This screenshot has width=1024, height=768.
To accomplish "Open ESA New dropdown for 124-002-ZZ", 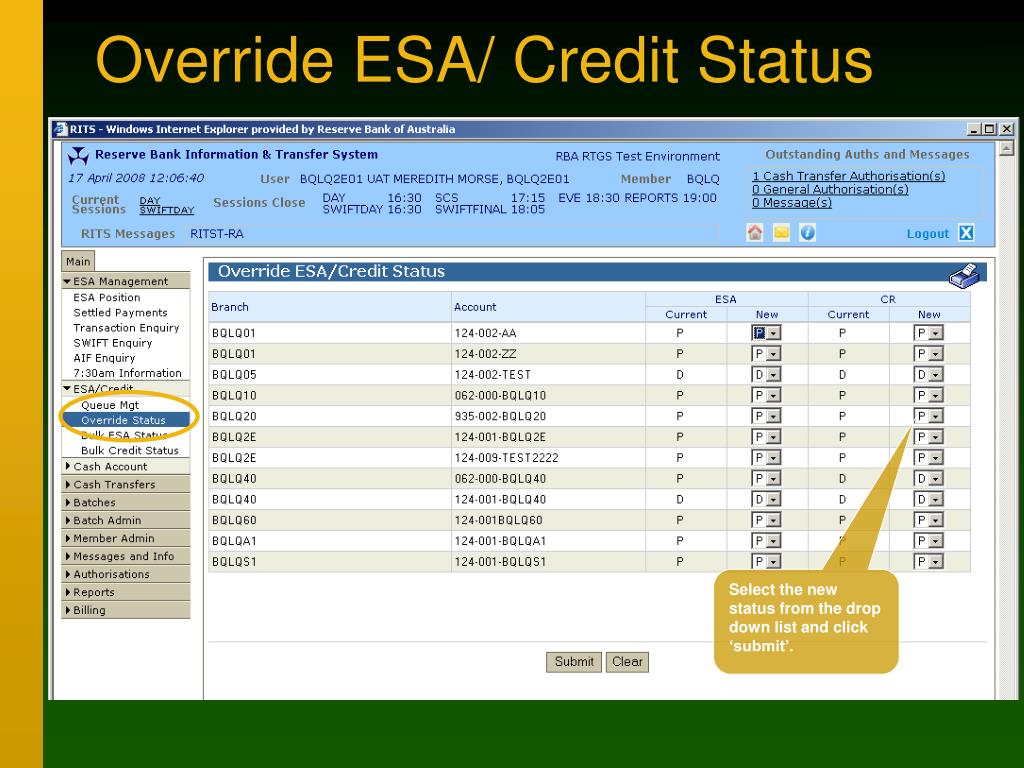I will coord(766,354).
